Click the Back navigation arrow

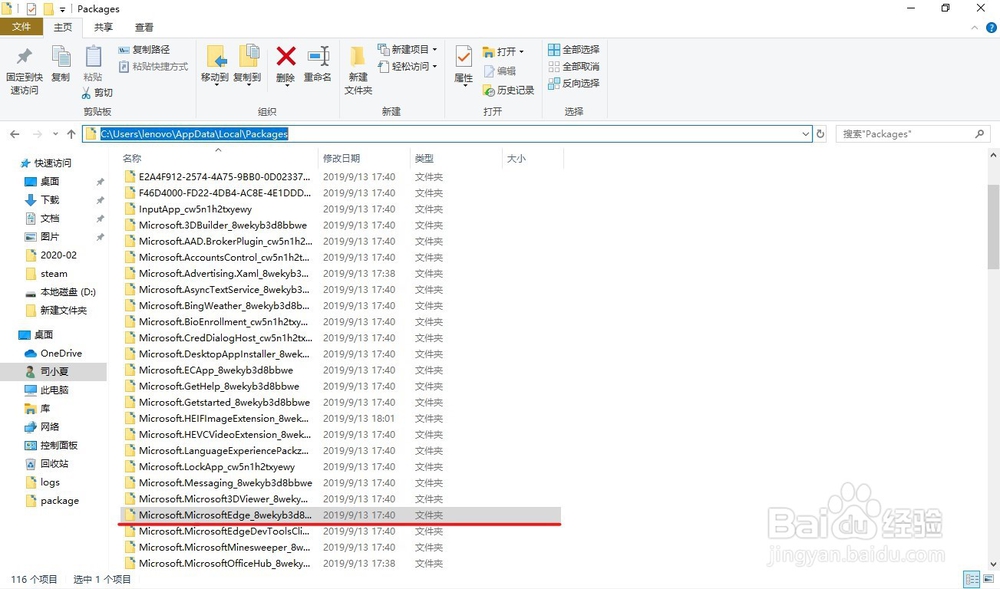15,134
